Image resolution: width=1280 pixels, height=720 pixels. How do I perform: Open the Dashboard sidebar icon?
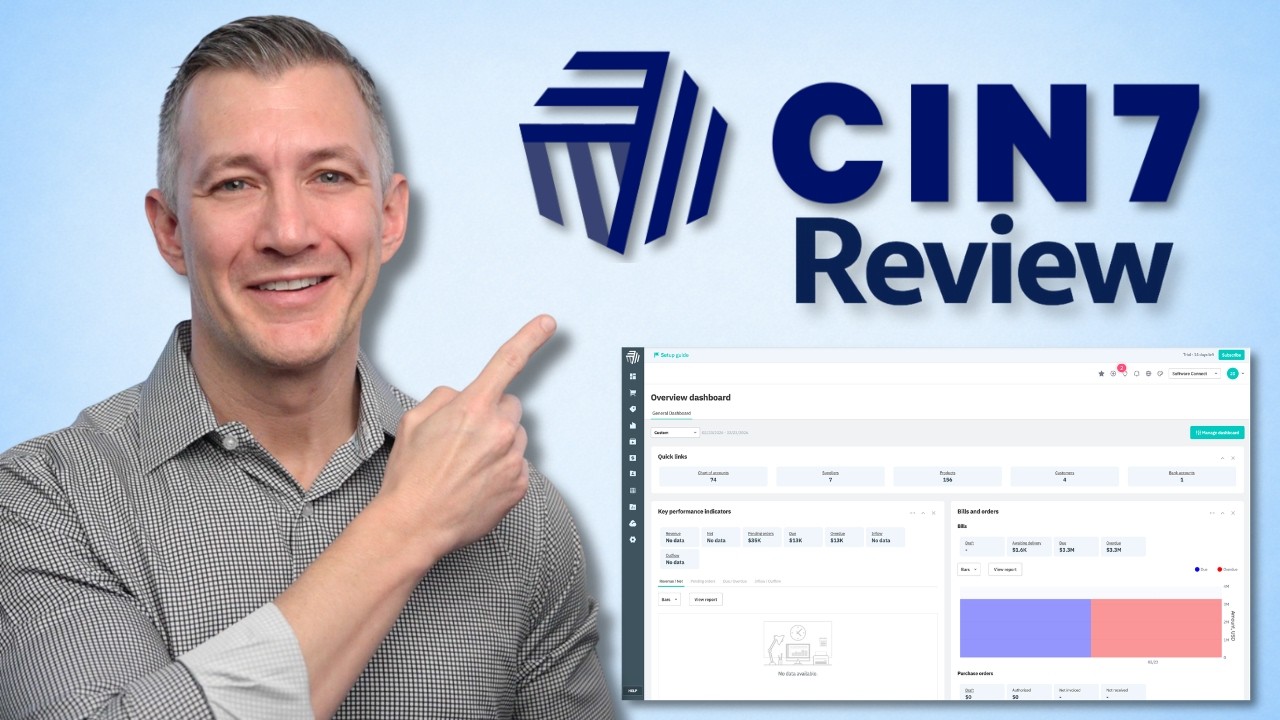[632, 376]
